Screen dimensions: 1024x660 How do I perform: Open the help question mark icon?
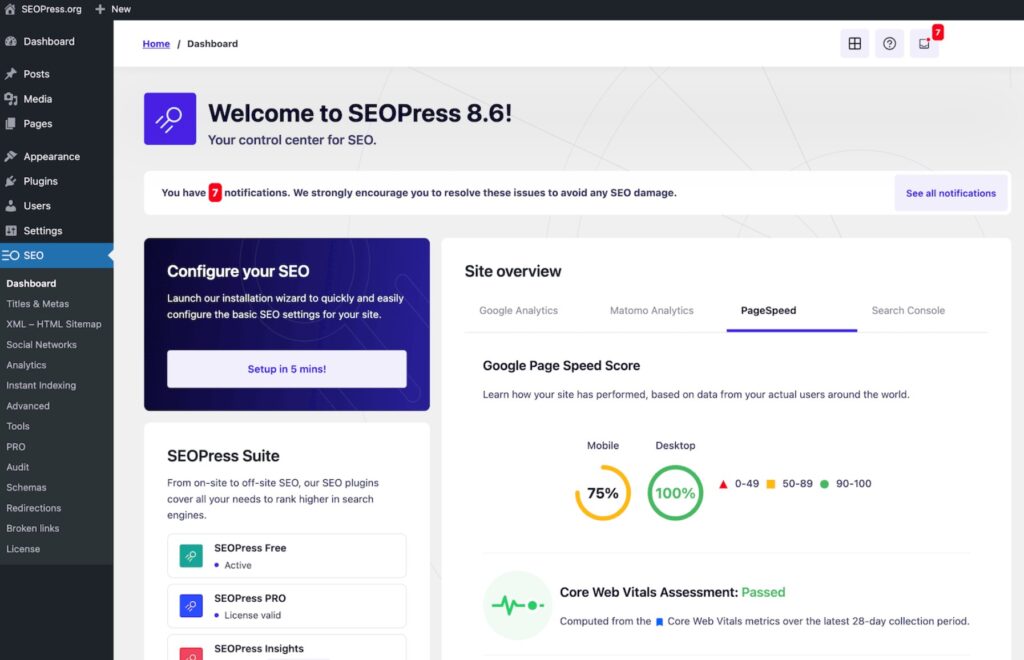click(x=889, y=44)
